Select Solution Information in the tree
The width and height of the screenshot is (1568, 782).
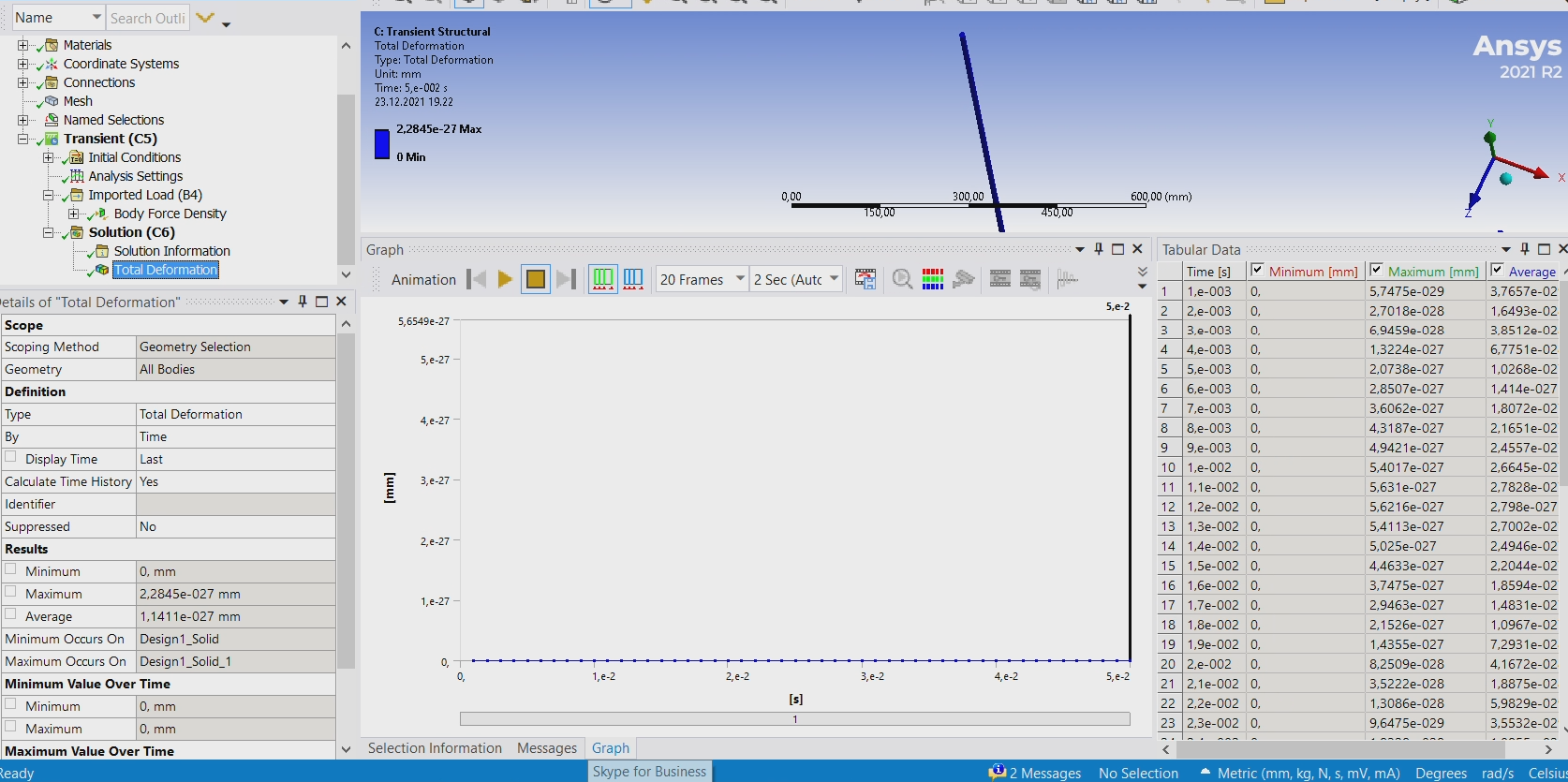(171, 251)
